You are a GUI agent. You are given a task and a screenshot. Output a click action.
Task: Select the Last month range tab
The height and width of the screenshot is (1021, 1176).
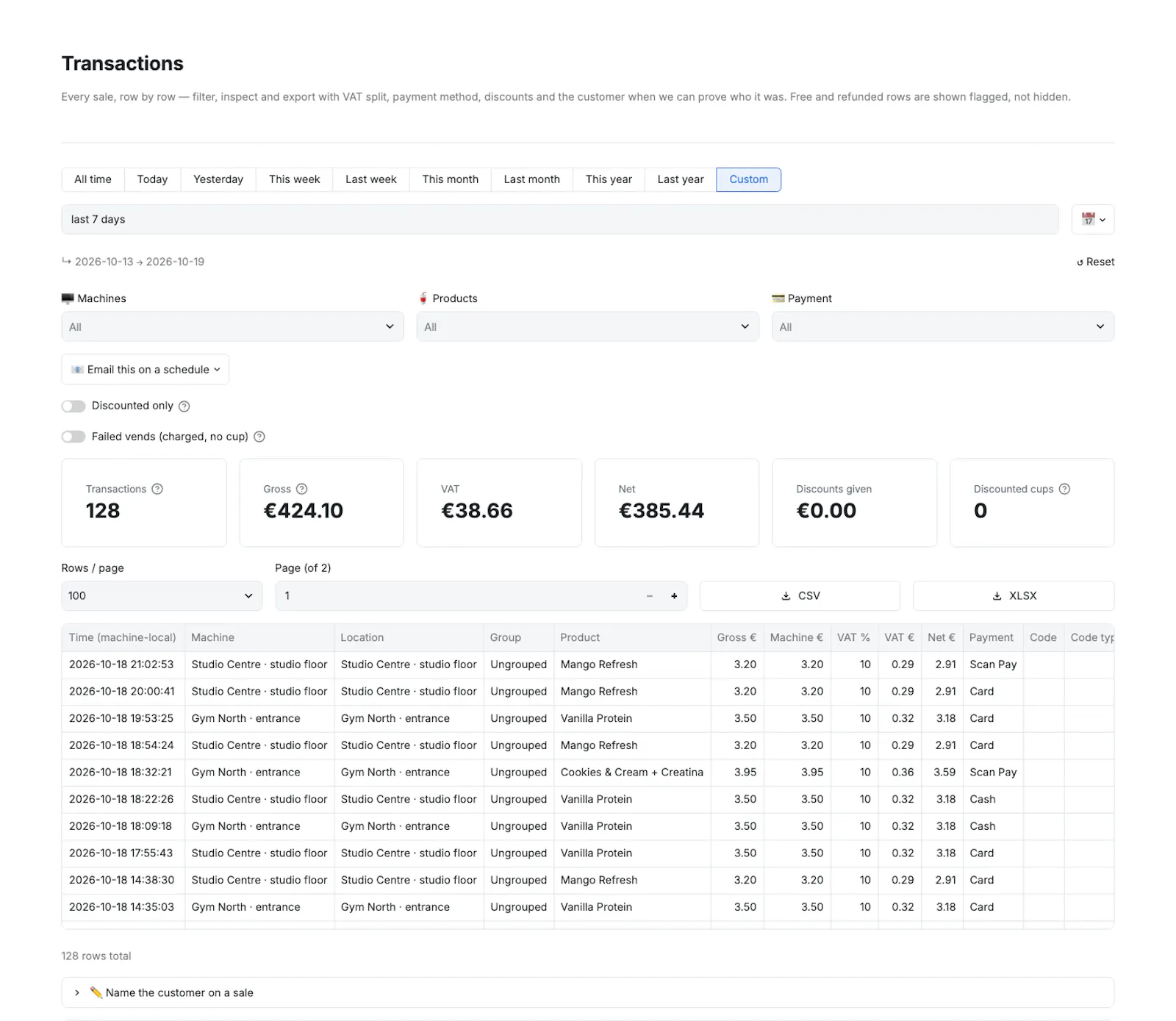(532, 179)
